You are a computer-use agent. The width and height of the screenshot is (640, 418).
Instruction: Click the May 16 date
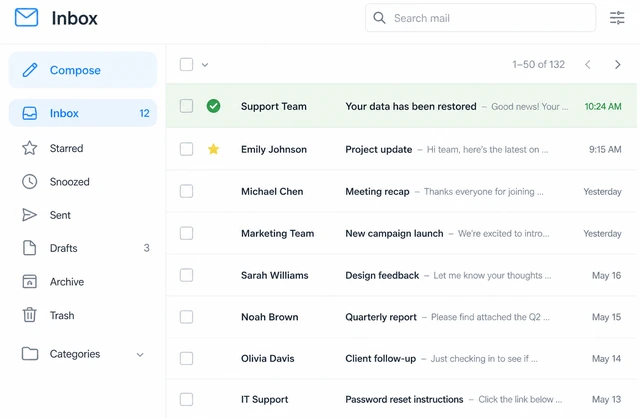click(x=607, y=276)
